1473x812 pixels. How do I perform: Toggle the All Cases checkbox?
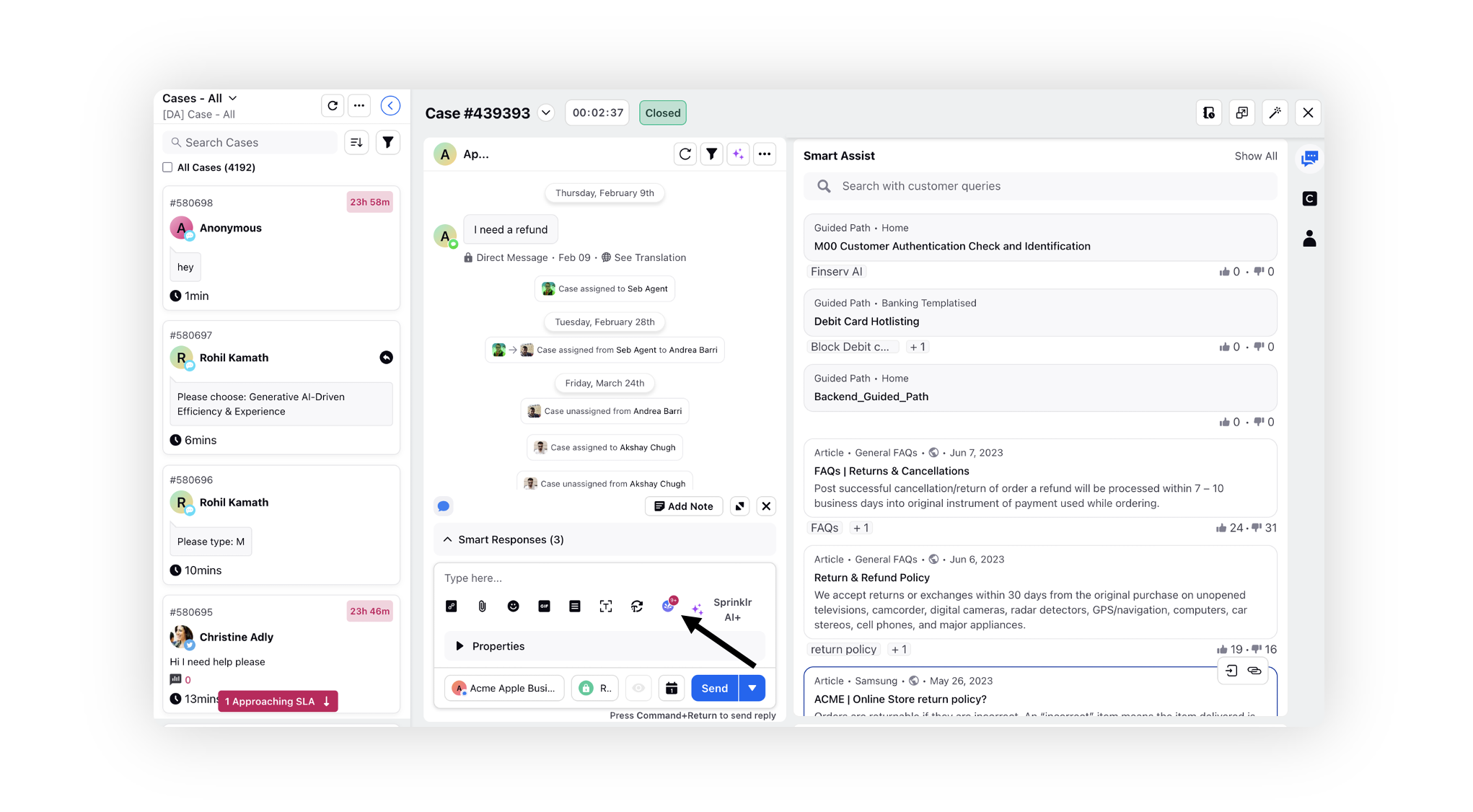(x=168, y=167)
